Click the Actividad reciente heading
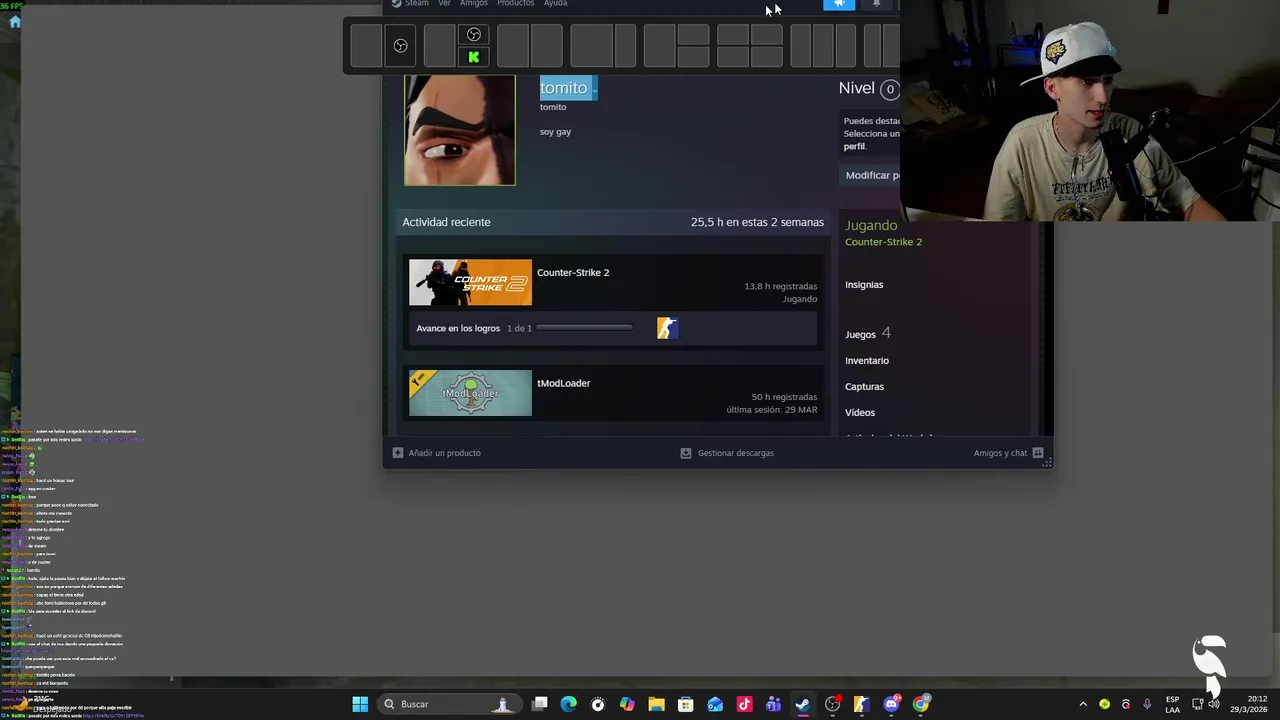This screenshot has width=1280, height=720. pyautogui.click(x=446, y=222)
